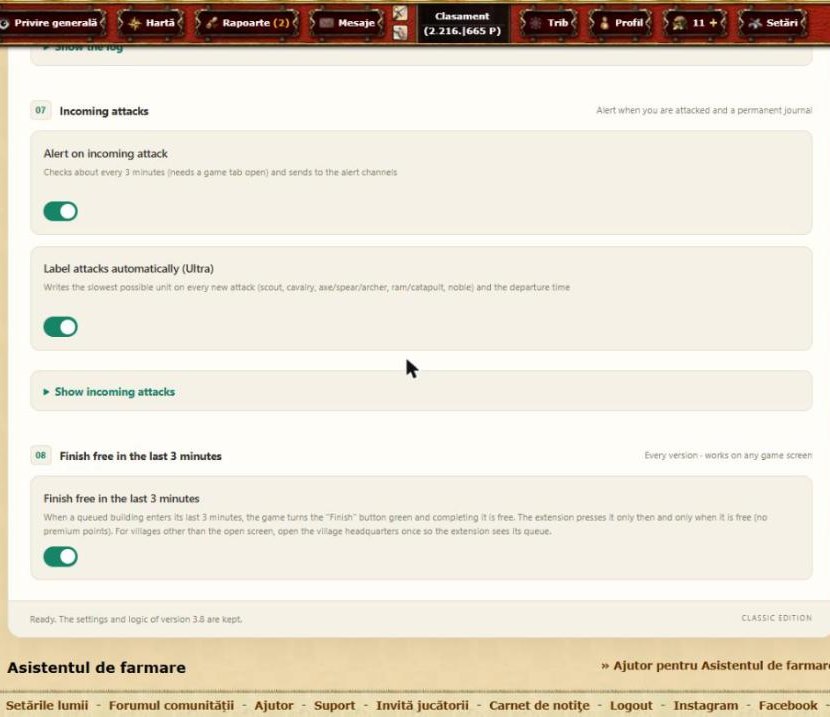
Task: Open the Mesaje messages menu
Action: pos(347,23)
